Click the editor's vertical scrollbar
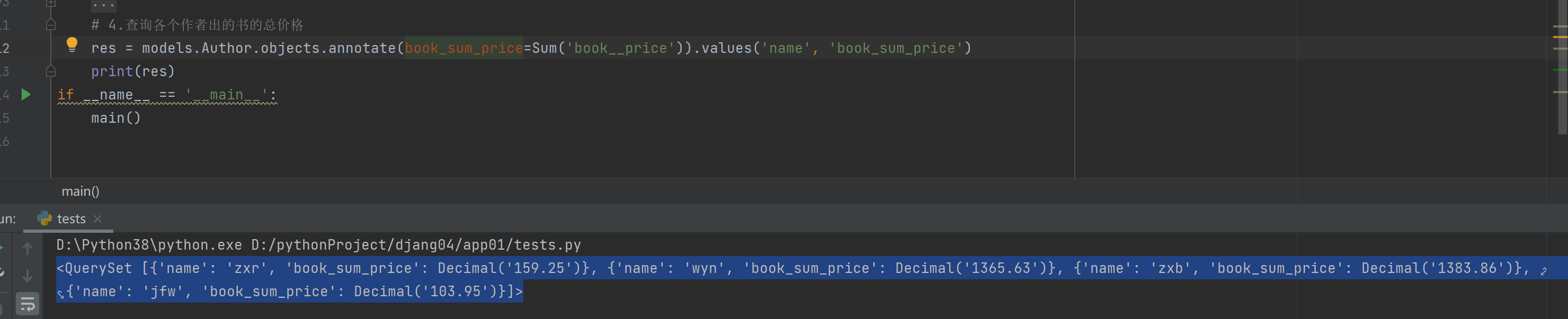 click(1563, 67)
